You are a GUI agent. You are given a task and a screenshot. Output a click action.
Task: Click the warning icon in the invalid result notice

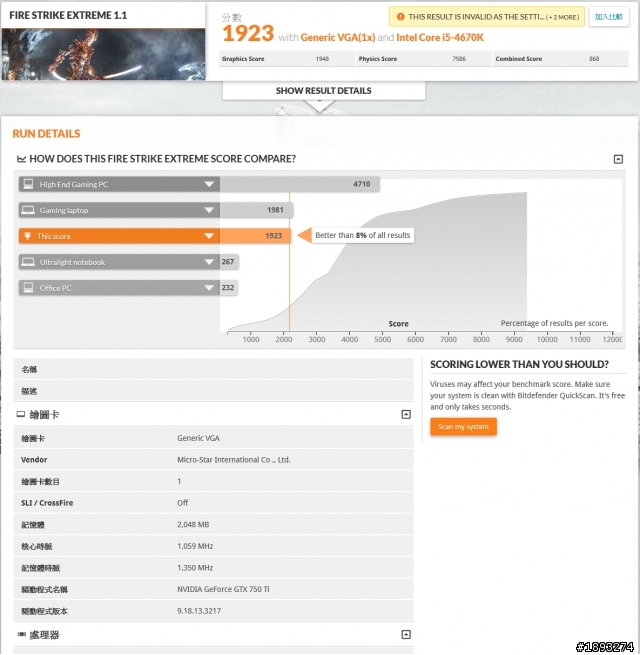(400, 17)
